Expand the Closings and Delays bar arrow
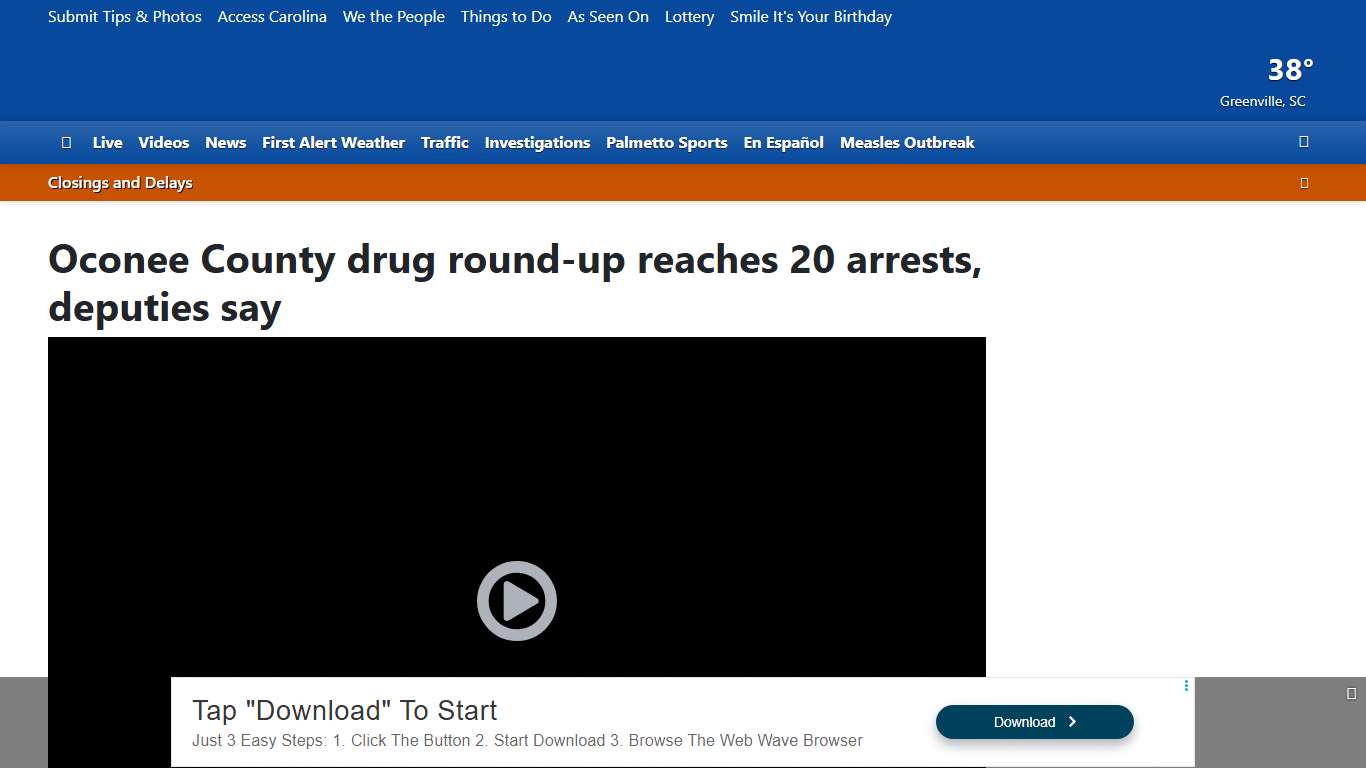Image resolution: width=1366 pixels, height=768 pixels. [x=1304, y=182]
